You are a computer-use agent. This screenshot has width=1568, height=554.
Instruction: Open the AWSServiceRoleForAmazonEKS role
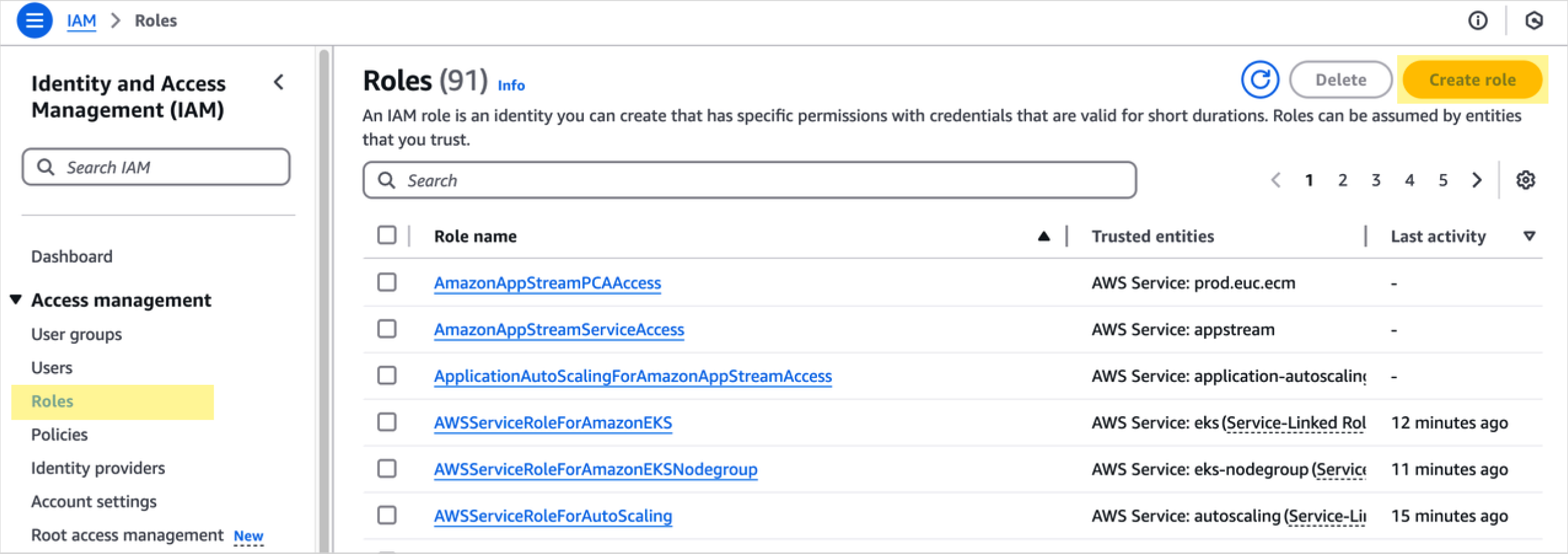[553, 423]
